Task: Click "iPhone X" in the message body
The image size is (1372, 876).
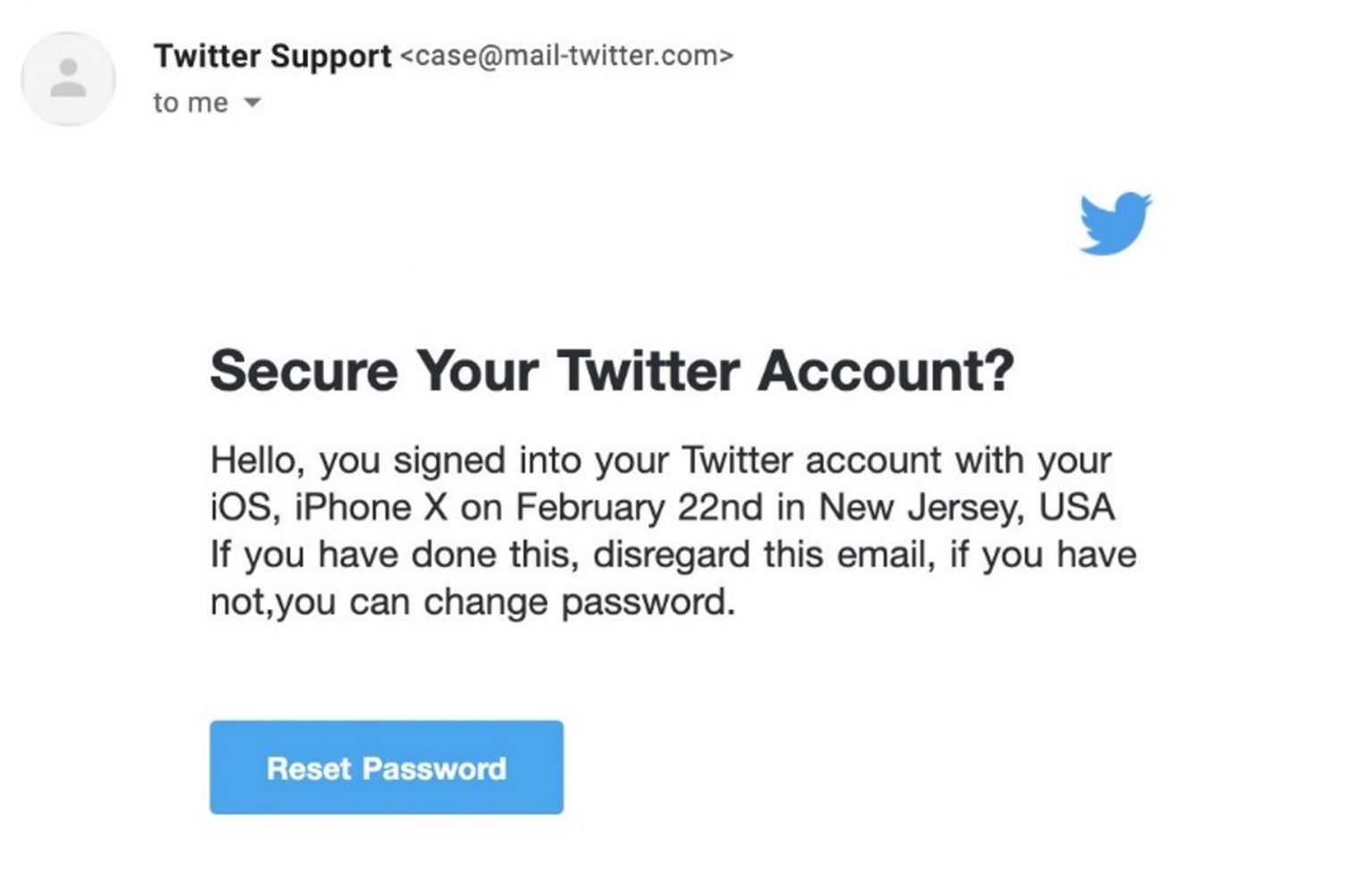Action: 371,508
